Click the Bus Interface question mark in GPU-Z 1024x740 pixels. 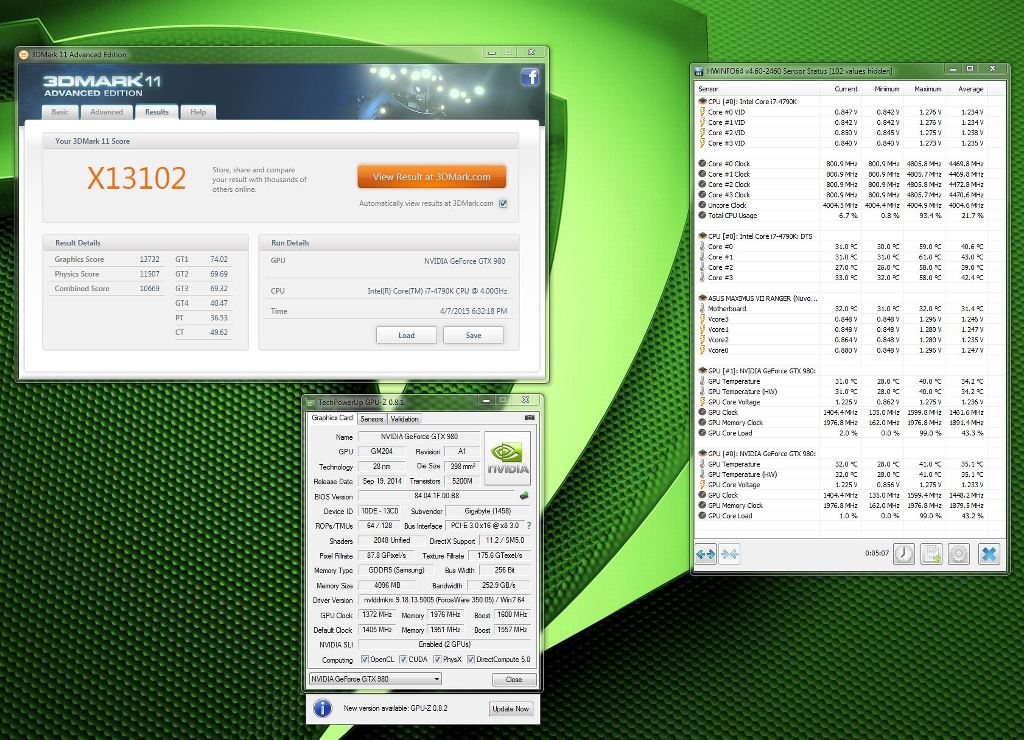coord(528,525)
